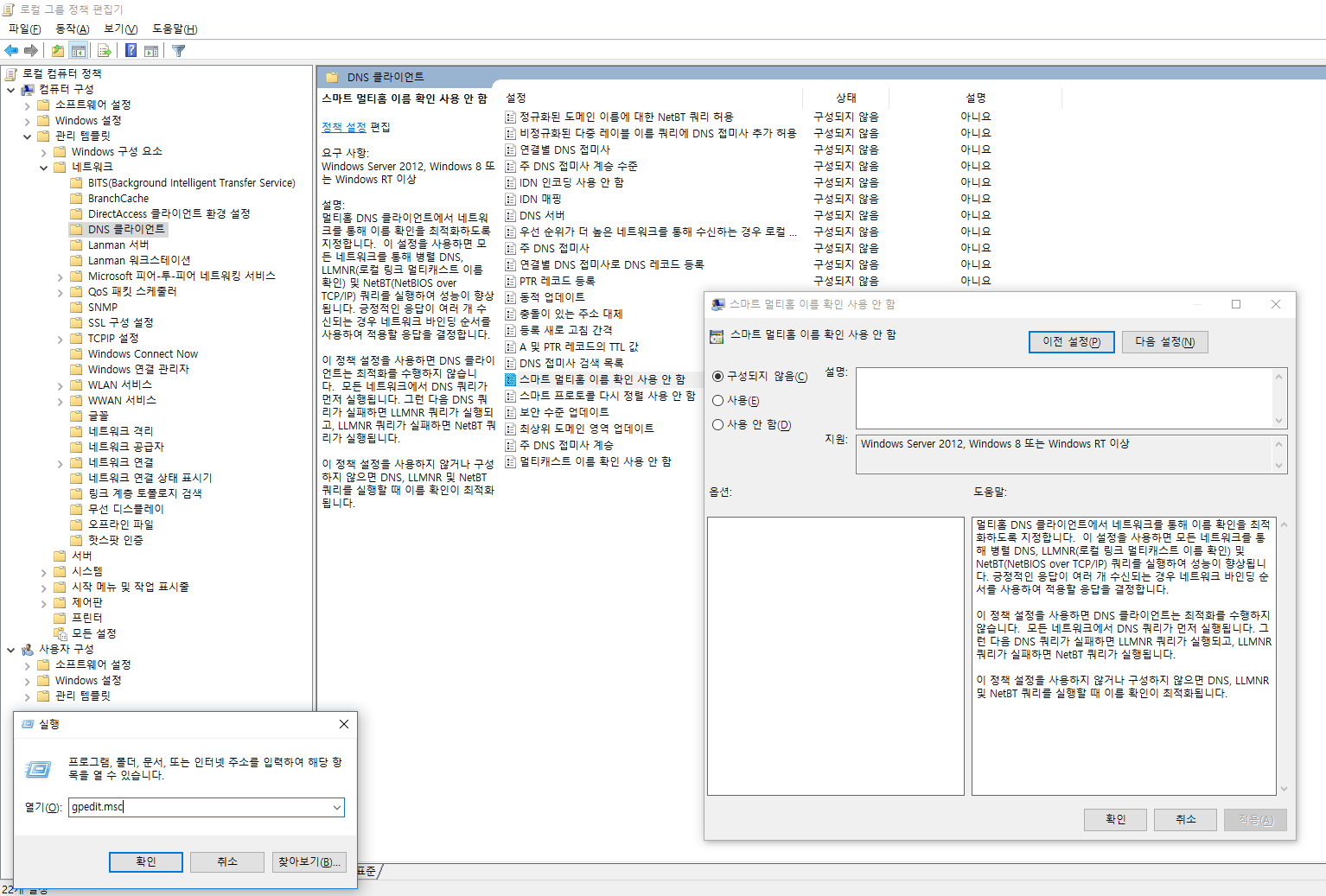Screen dimensions: 1326x896
Task: Click the Up One Level folder icon
Action: tap(58, 51)
